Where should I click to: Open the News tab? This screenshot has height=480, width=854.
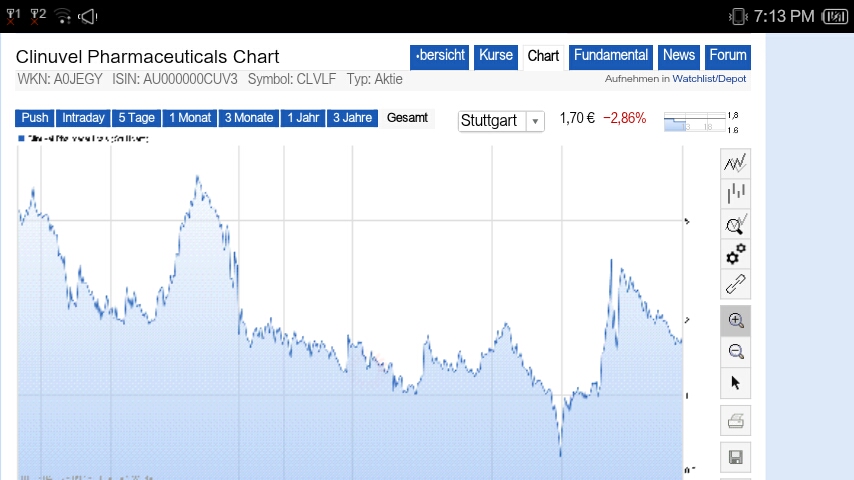tap(679, 56)
